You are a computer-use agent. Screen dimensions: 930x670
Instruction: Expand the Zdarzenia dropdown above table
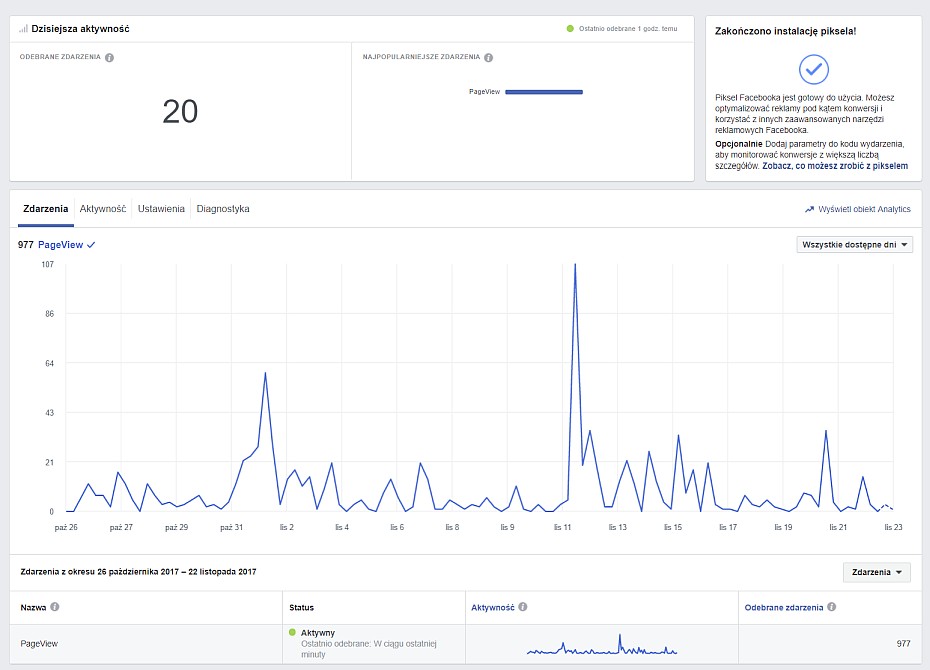(876, 572)
